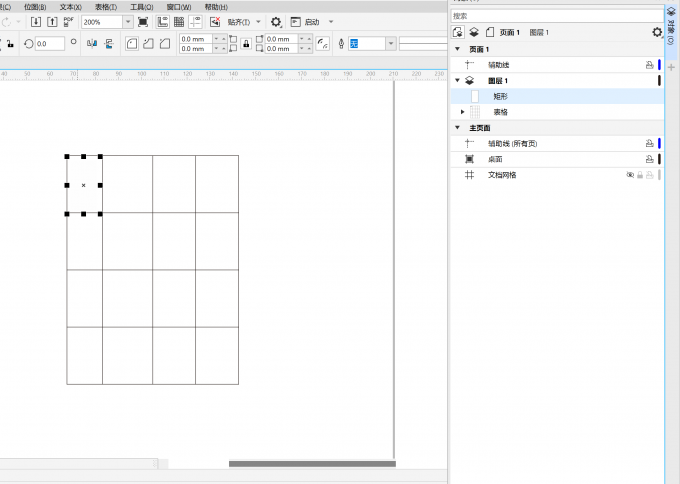Open the 表格(T) menu
This screenshot has width=680, height=484.
point(106,7)
